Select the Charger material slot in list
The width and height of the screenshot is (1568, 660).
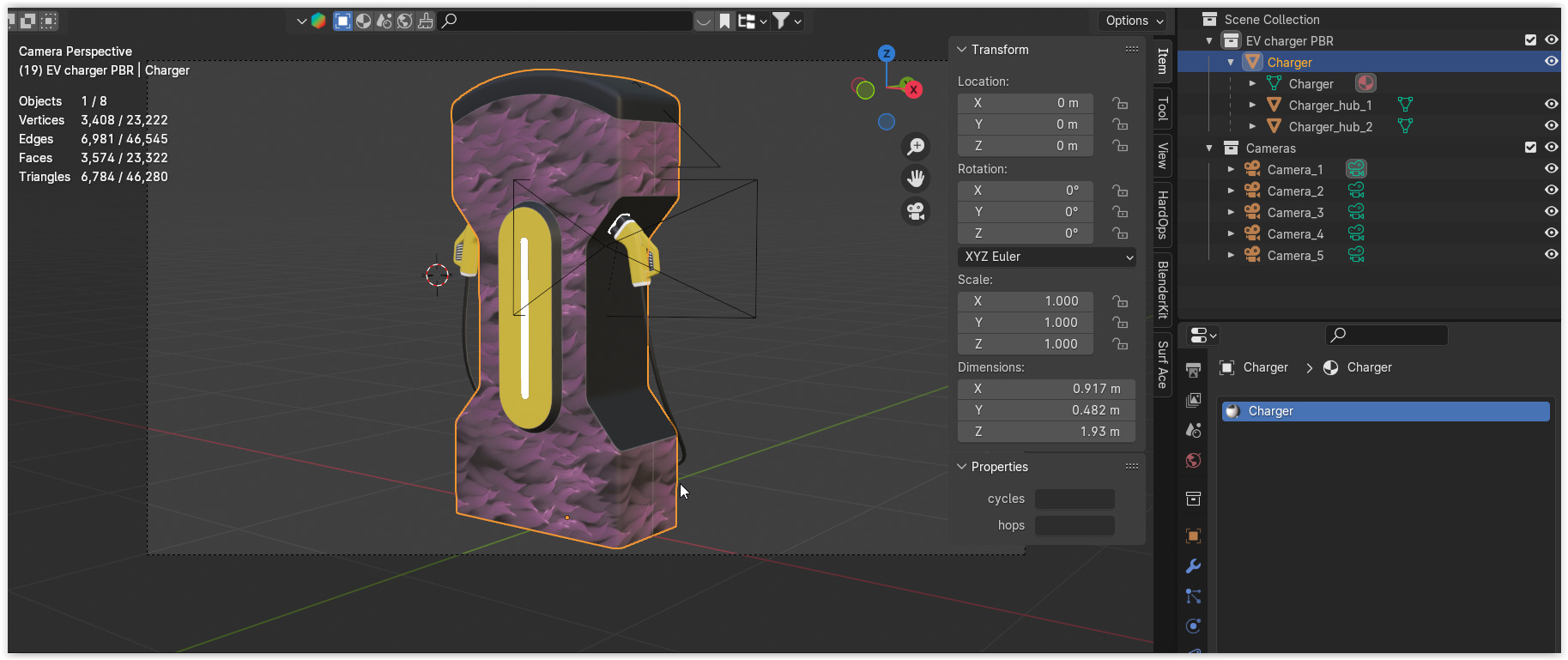point(1385,411)
